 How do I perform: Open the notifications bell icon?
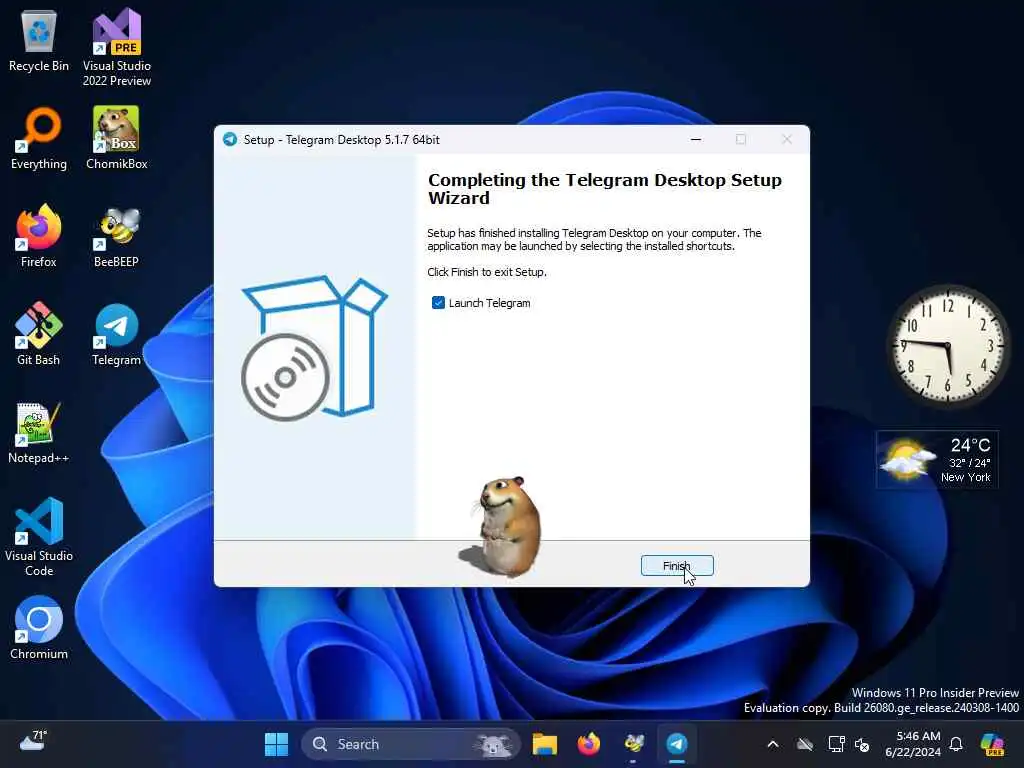[956, 744]
